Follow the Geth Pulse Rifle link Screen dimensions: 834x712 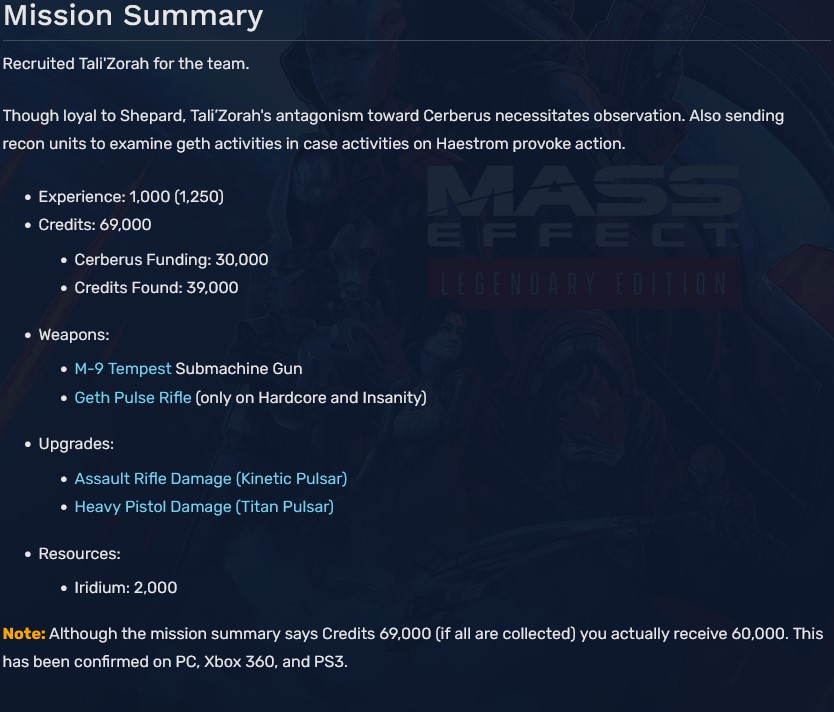(x=132, y=397)
